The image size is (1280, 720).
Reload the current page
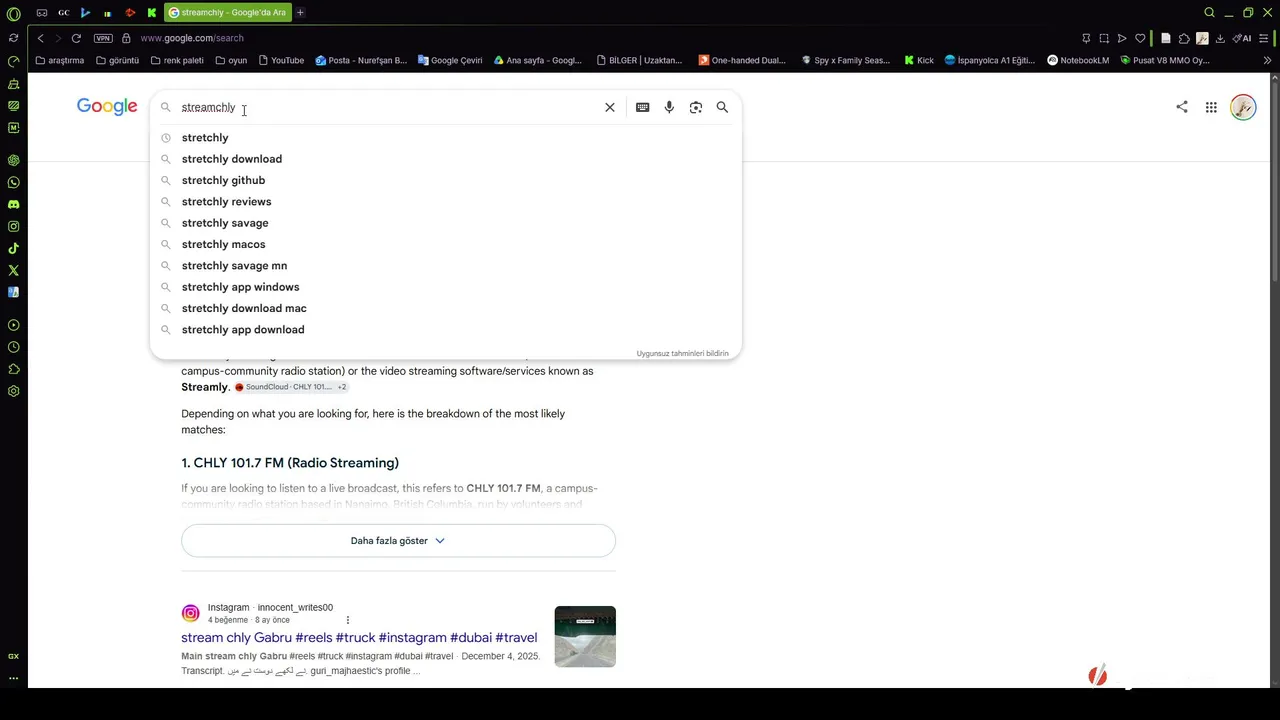point(76,38)
